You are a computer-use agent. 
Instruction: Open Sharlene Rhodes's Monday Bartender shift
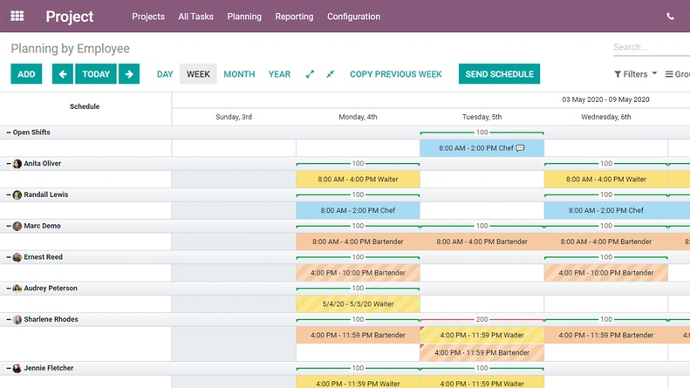358,335
